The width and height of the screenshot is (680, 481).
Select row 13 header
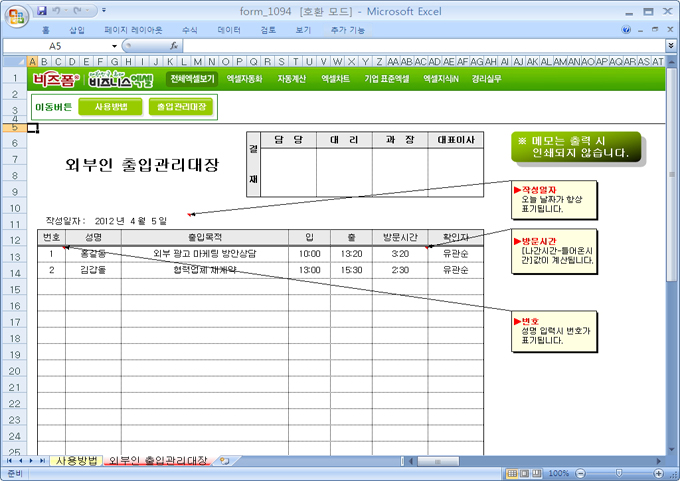(x=15, y=257)
